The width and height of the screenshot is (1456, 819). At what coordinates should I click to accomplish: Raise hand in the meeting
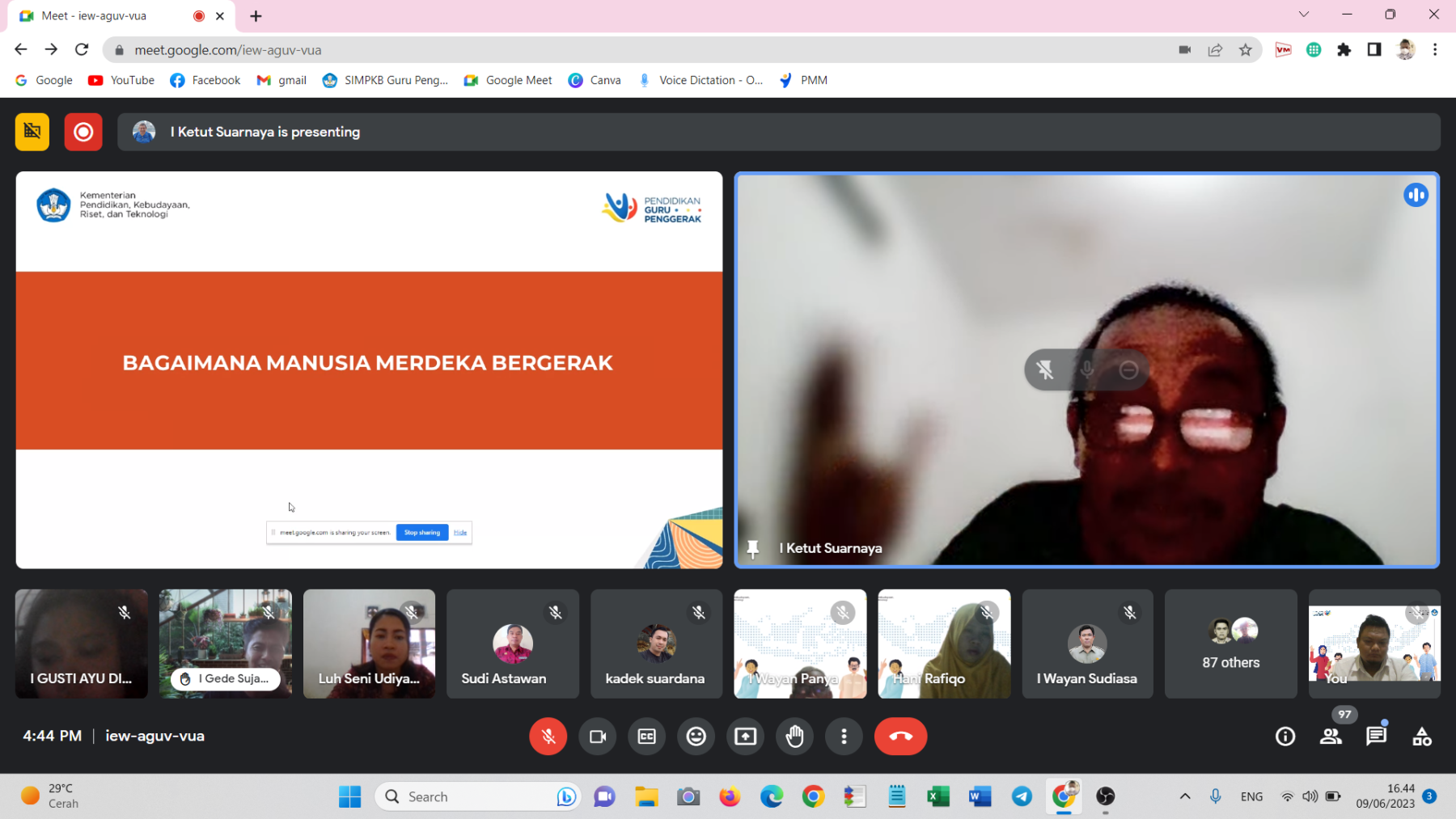click(x=795, y=737)
